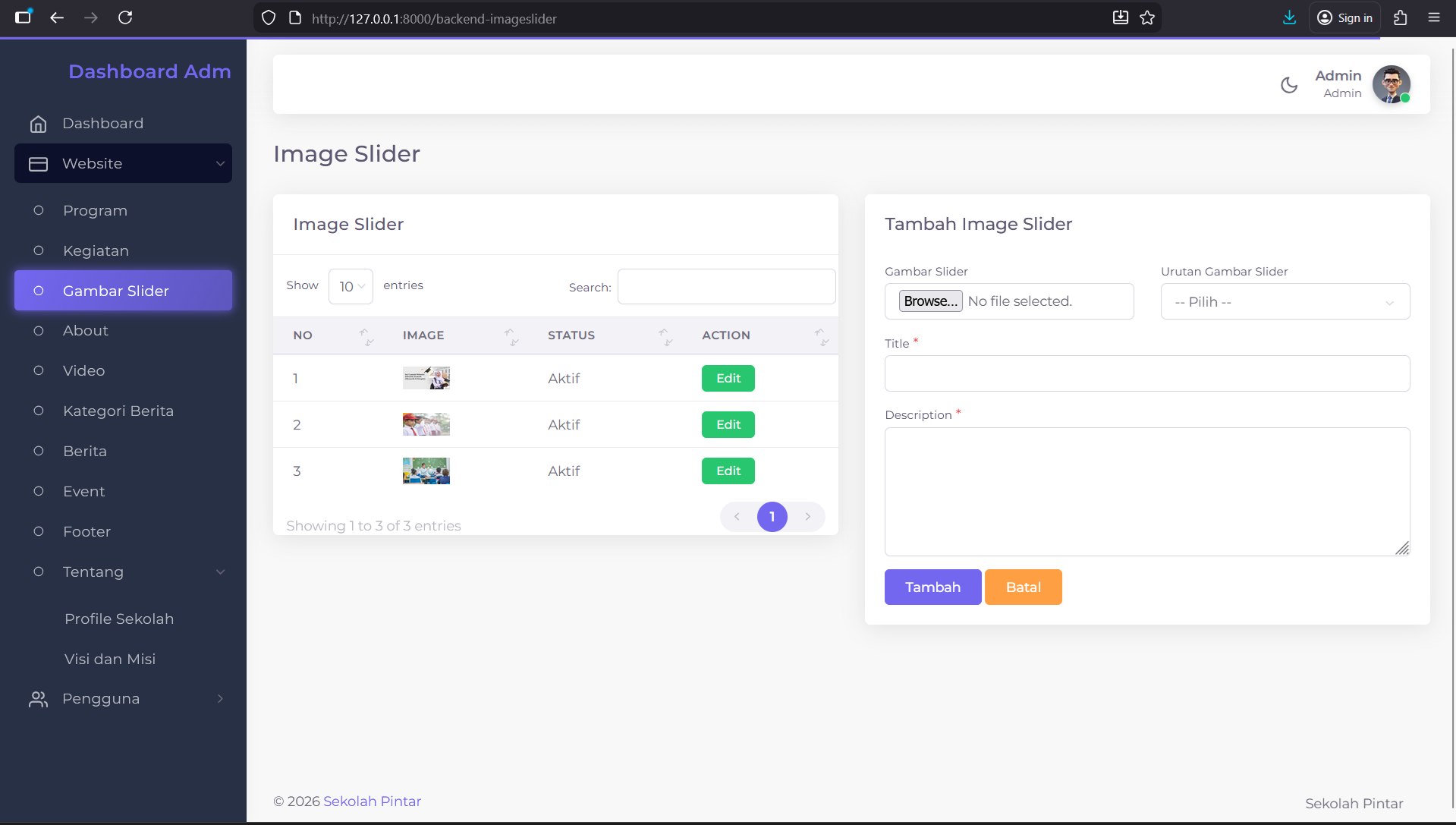Click the Dashboard home icon

coord(38,124)
